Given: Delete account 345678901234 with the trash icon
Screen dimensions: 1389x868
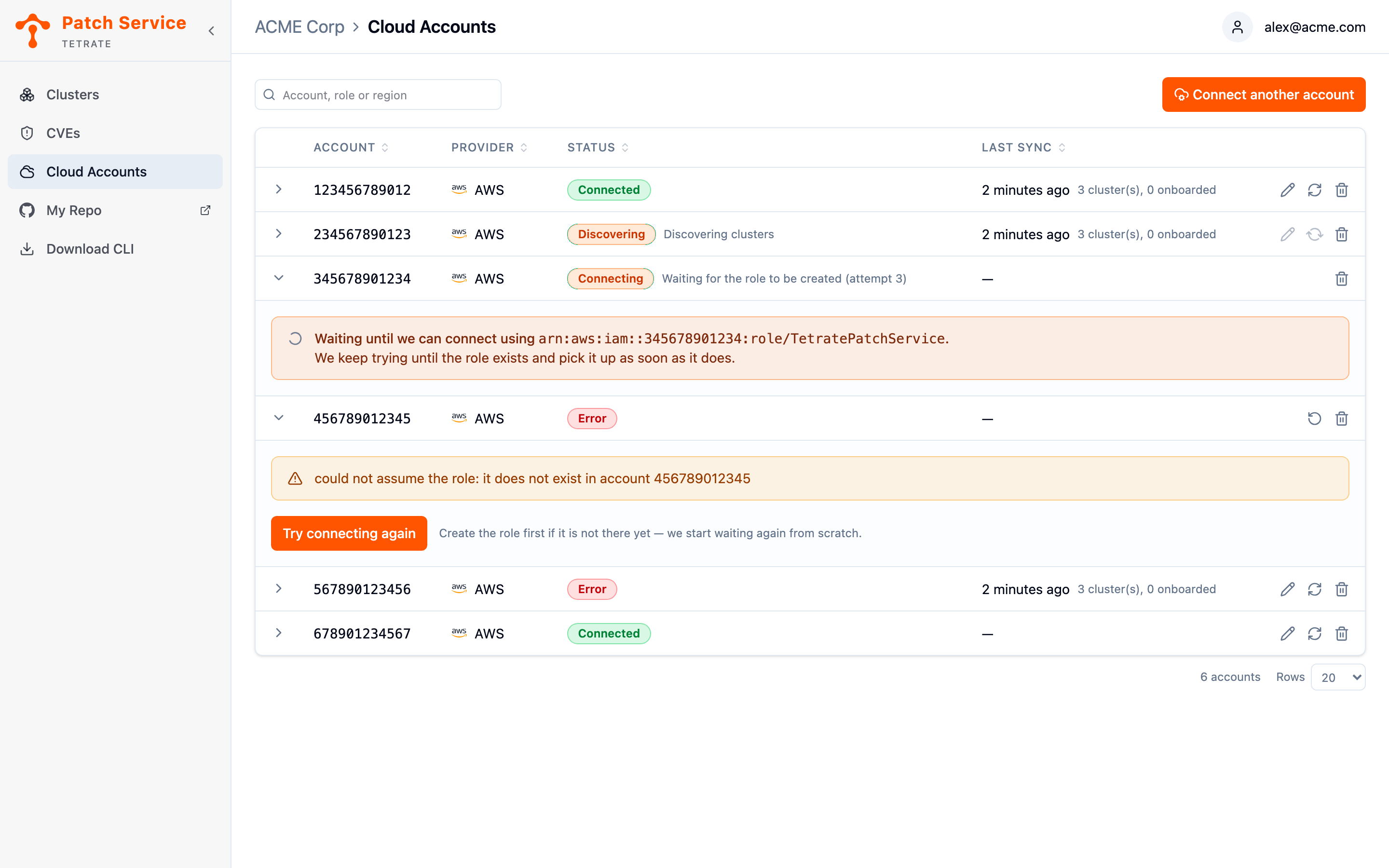Looking at the screenshot, I should pos(1341,278).
